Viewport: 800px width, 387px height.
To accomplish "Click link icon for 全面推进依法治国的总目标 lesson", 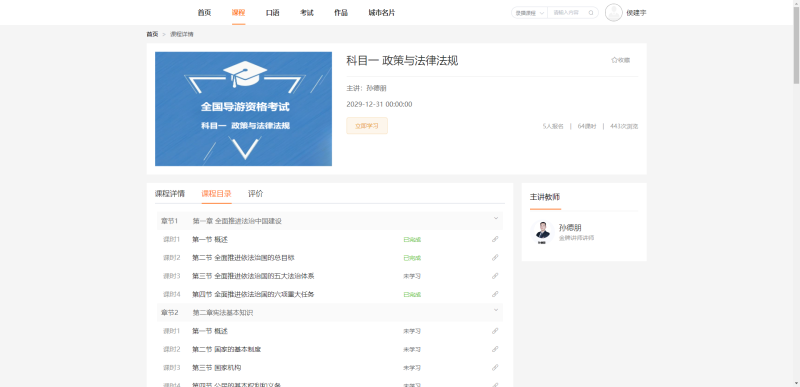I will 495,257.
